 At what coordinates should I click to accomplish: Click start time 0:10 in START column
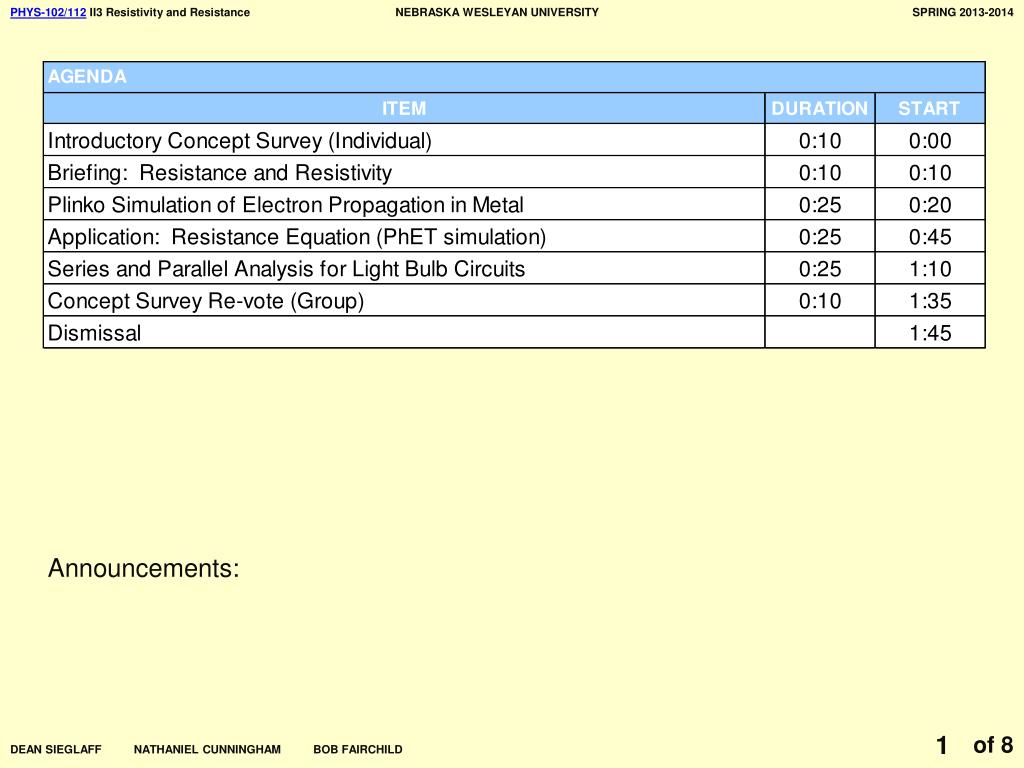930,172
